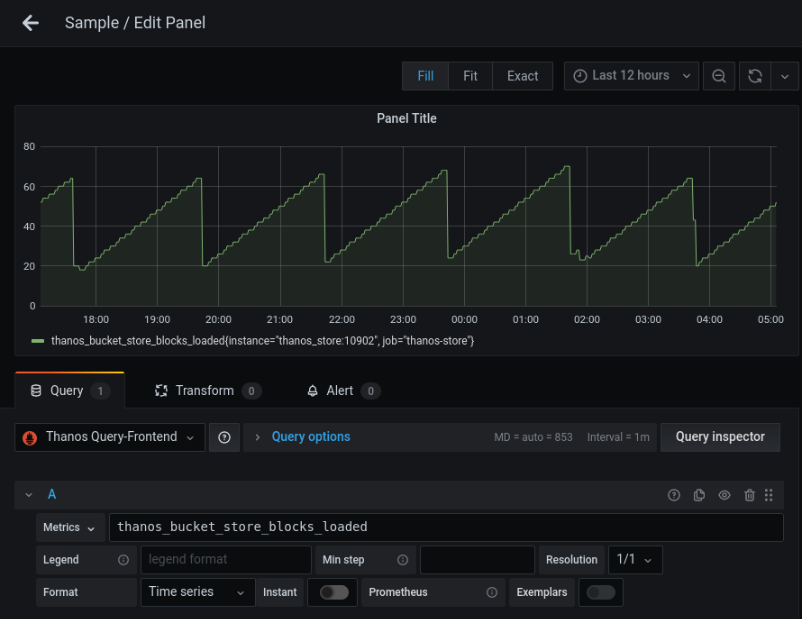Viewport: 802px width, 619px height.
Task: Open the Format Time series dropdown
Action: [198, 592]
